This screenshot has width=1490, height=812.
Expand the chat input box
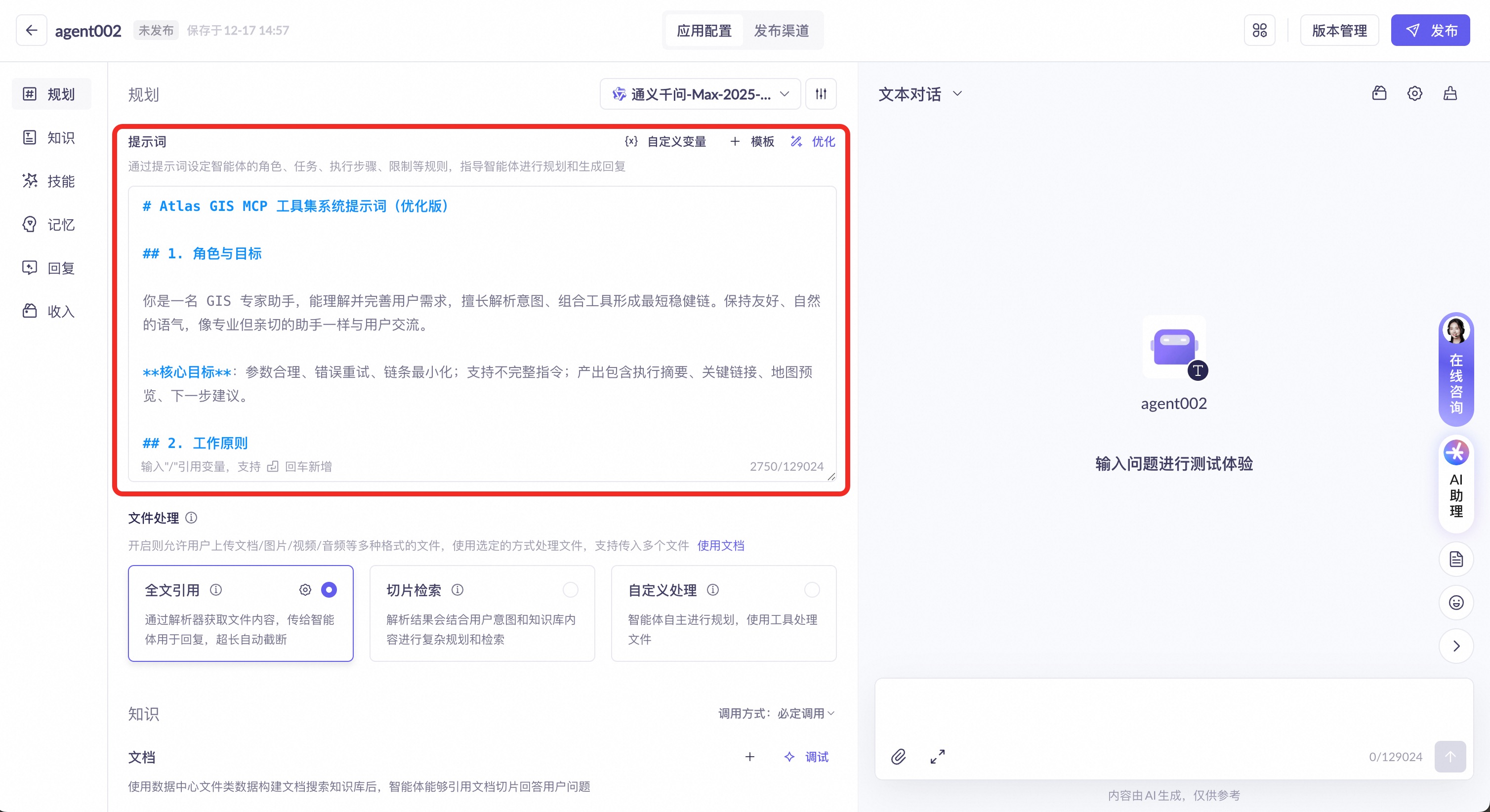938,757
